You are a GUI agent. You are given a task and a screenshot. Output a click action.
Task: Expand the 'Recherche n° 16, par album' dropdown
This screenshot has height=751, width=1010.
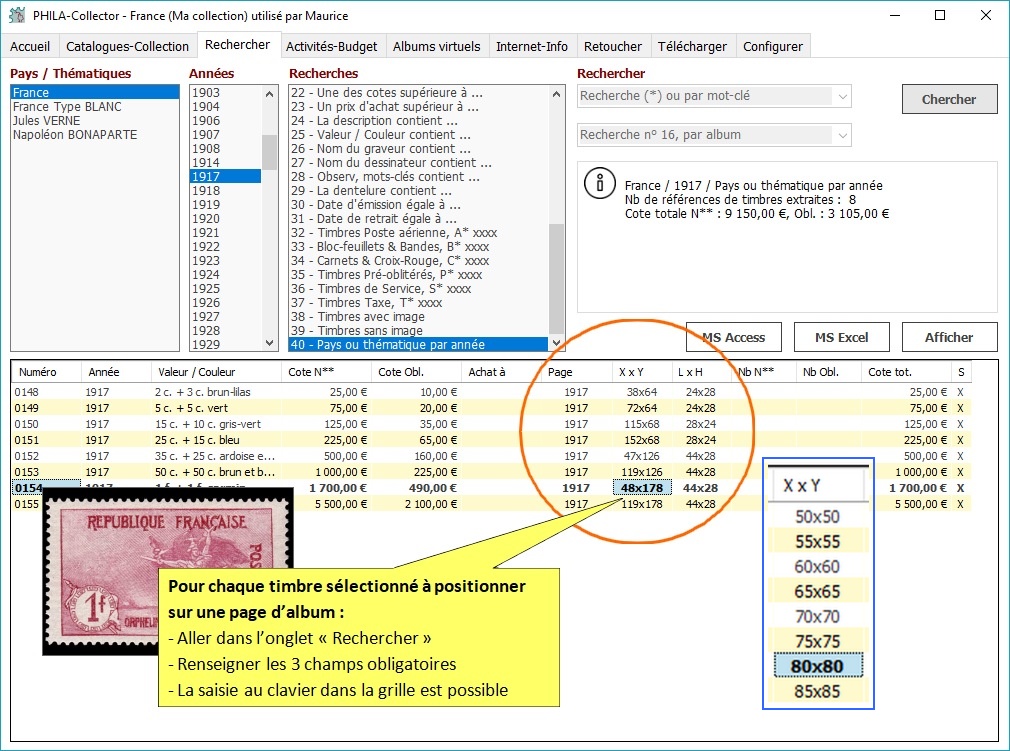(x=843, y=135)
